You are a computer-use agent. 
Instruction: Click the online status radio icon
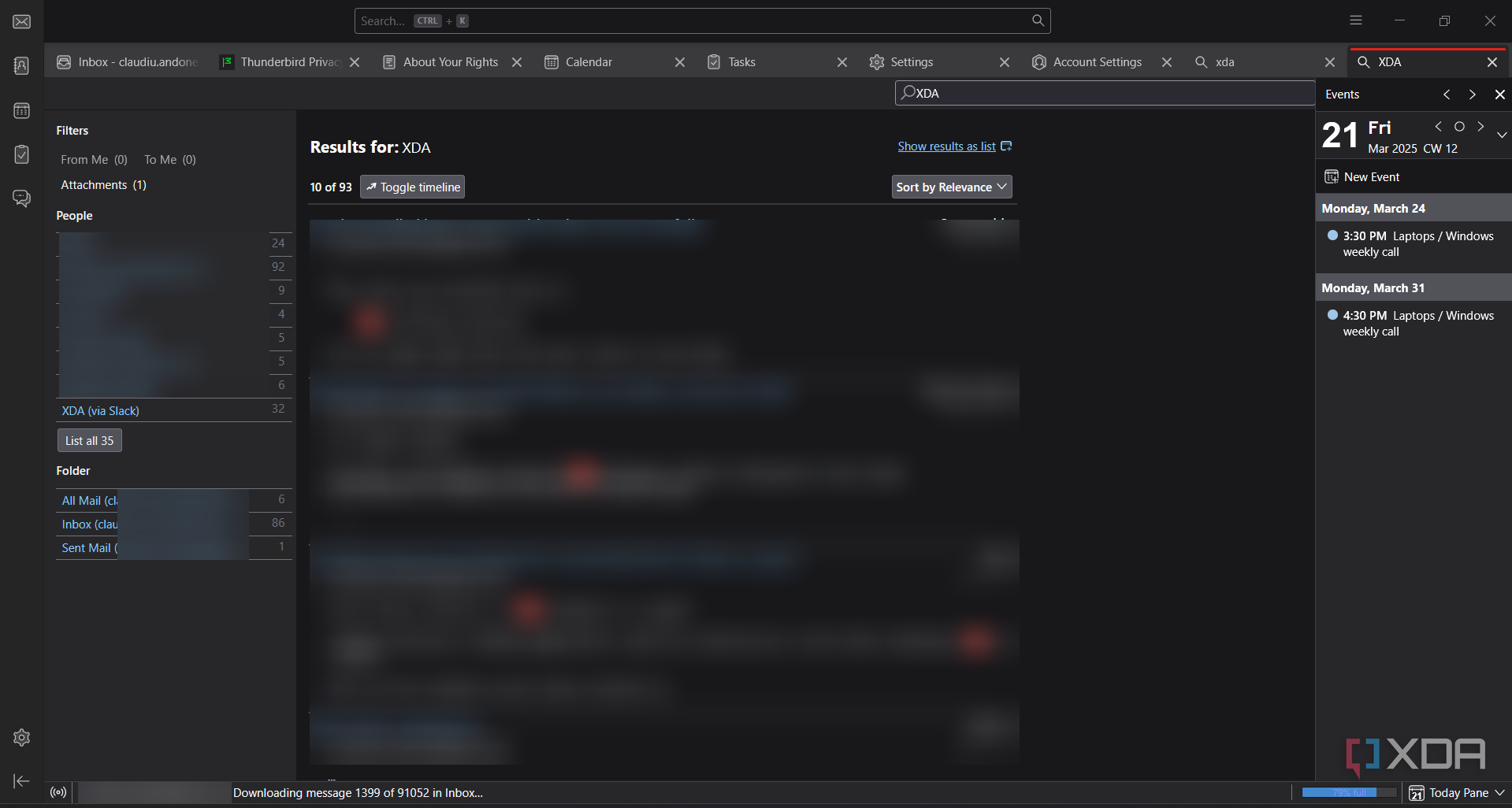click(x=58, y=792)
